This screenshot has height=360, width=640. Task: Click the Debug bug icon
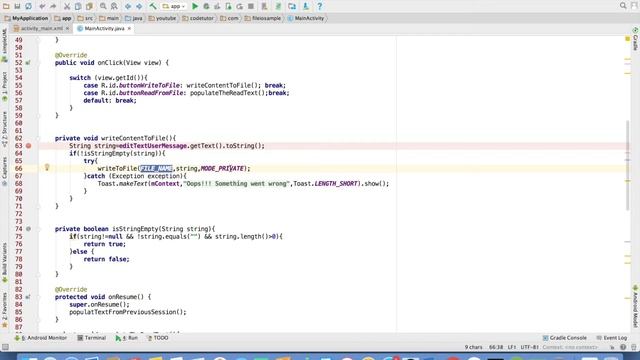(x=206, y=6)
